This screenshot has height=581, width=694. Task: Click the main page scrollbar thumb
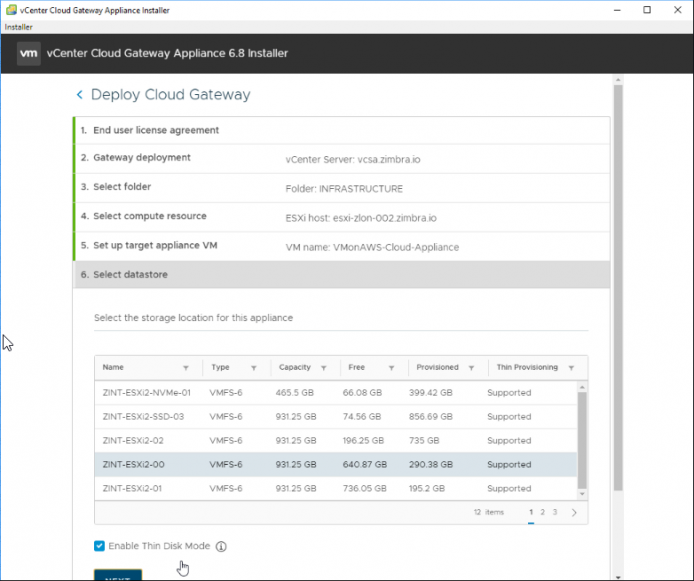point(618,288)
